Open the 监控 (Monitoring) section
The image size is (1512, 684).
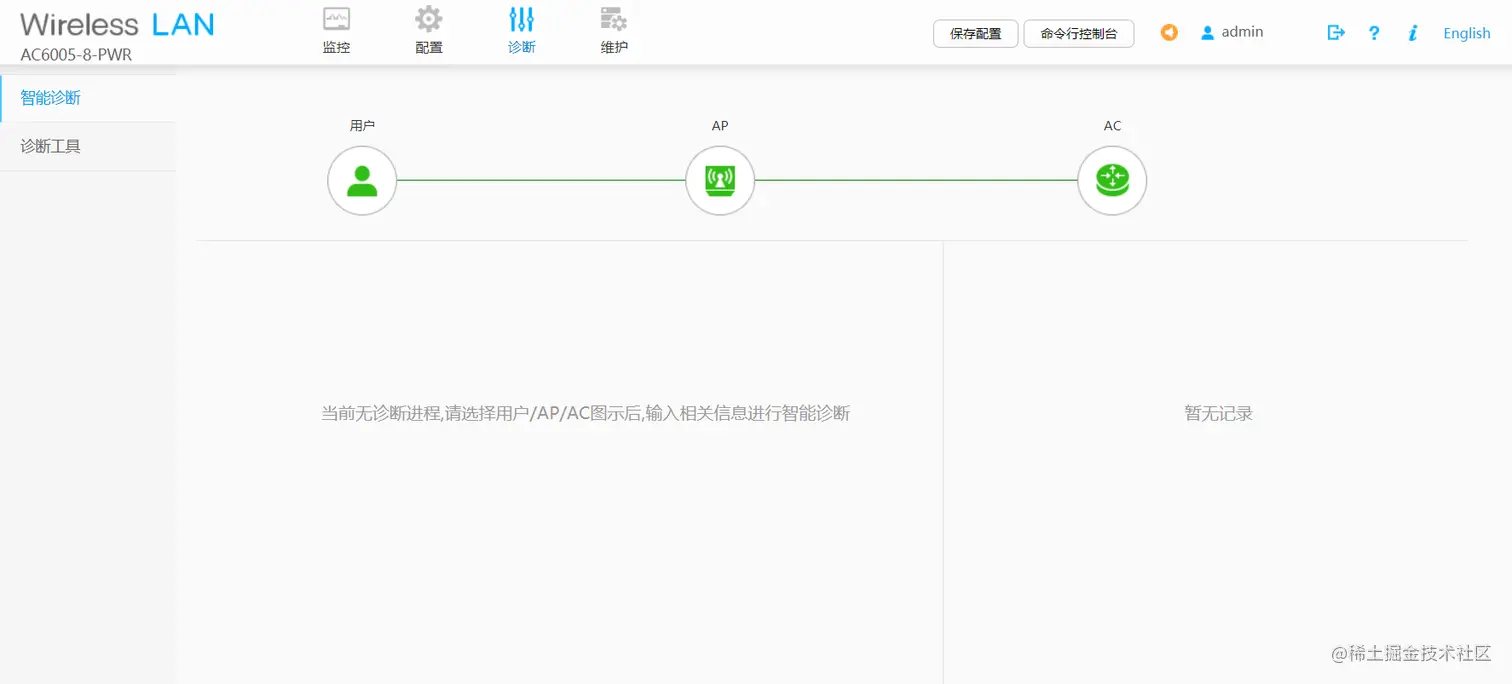pos(336,30)
